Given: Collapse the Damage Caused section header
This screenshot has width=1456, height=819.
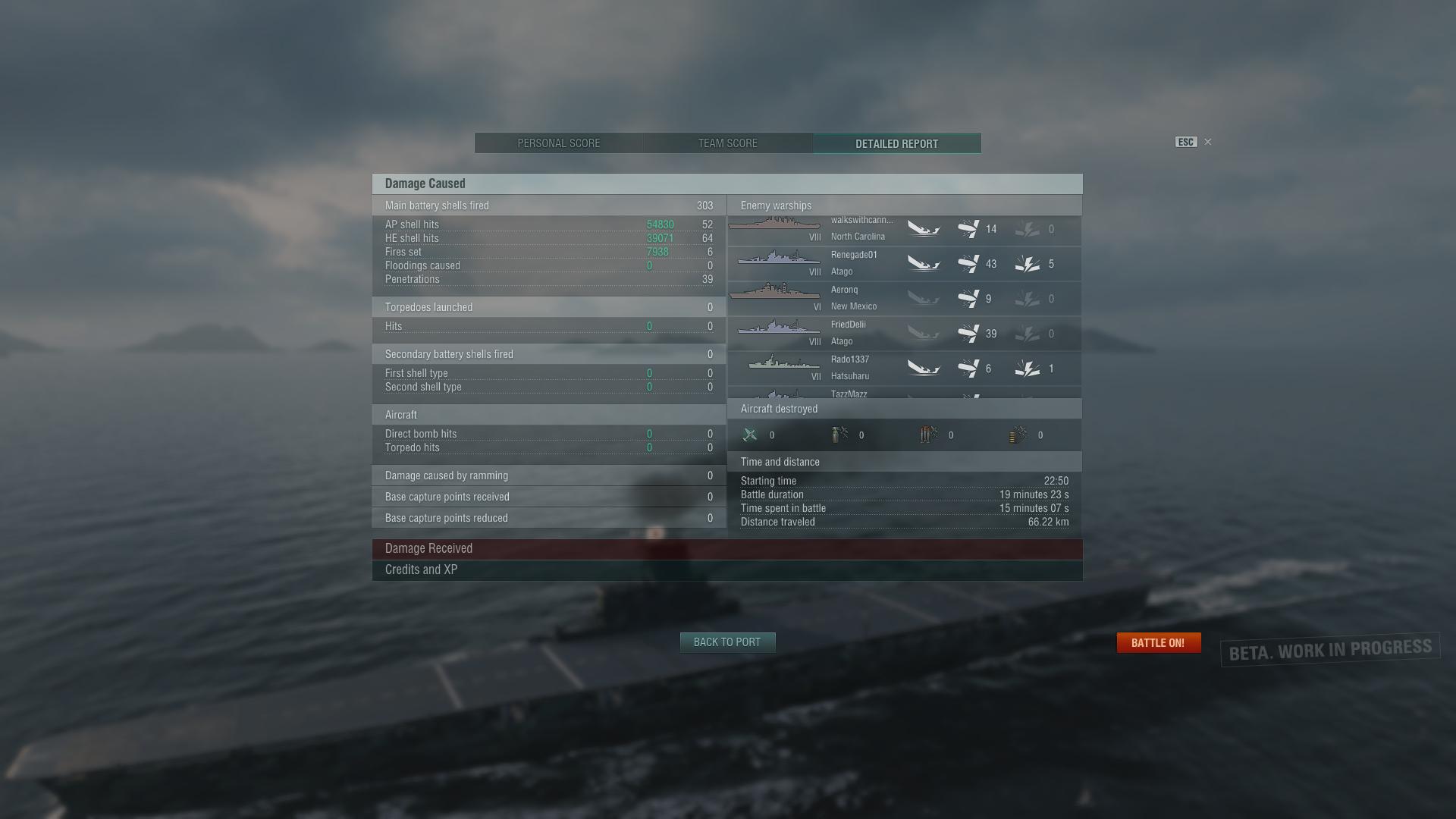Looking at the screenshot, I should [x=727, y=184].
